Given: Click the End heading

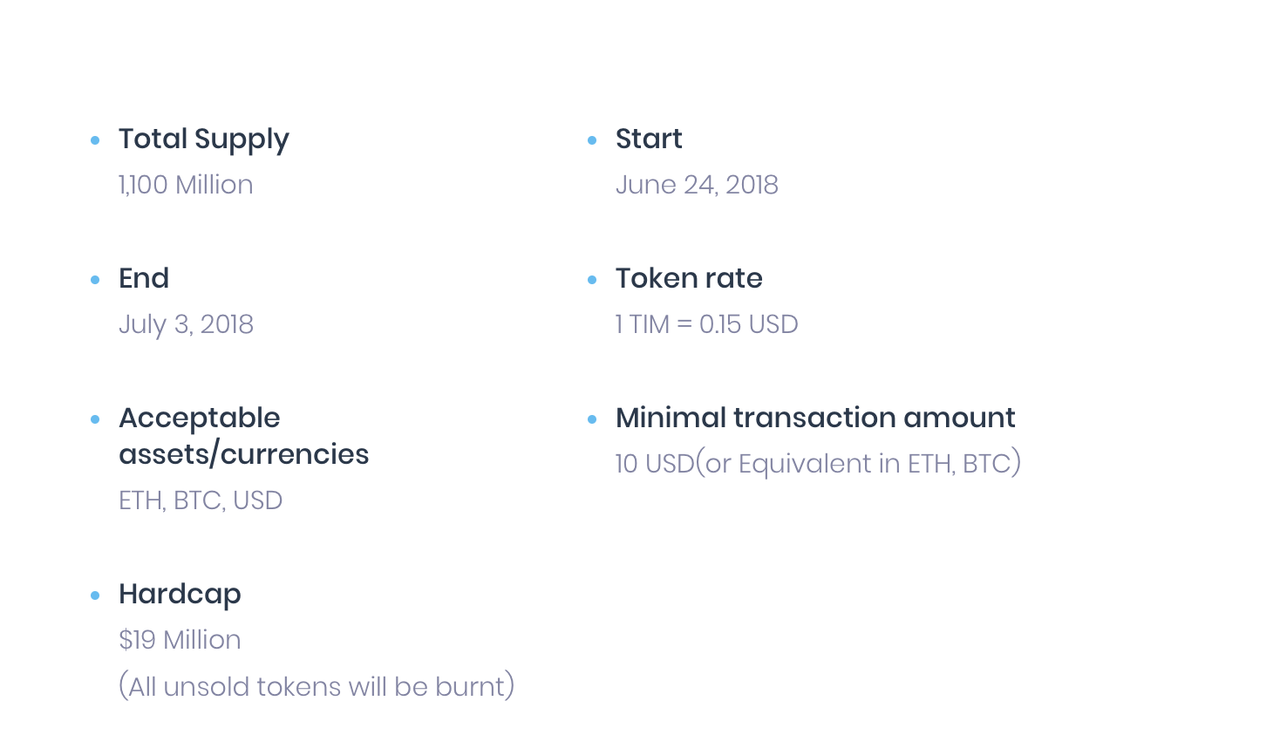Looking at the screenshot, I should pyautogui.click(x=144, y=278).
